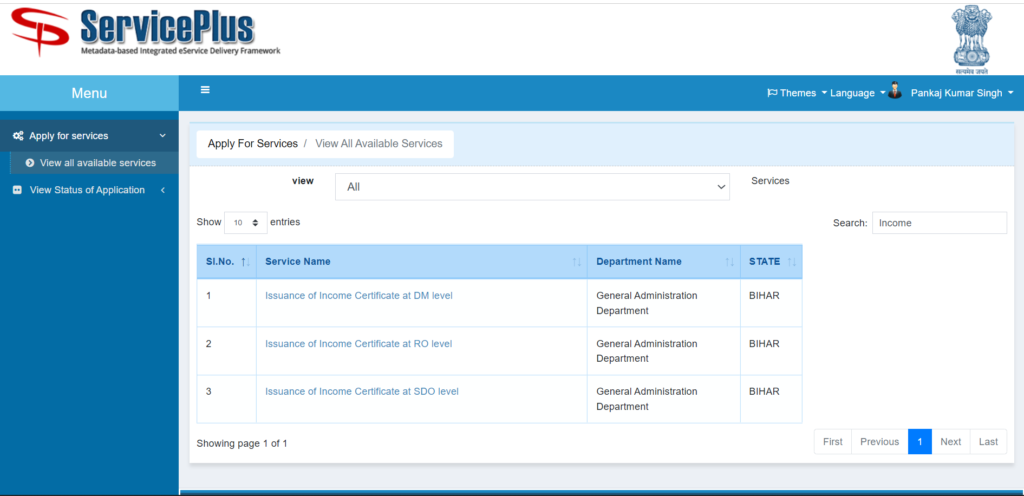Click General Administration Department in row 1
Screen dimensions: 1024x496
[647, 303]
